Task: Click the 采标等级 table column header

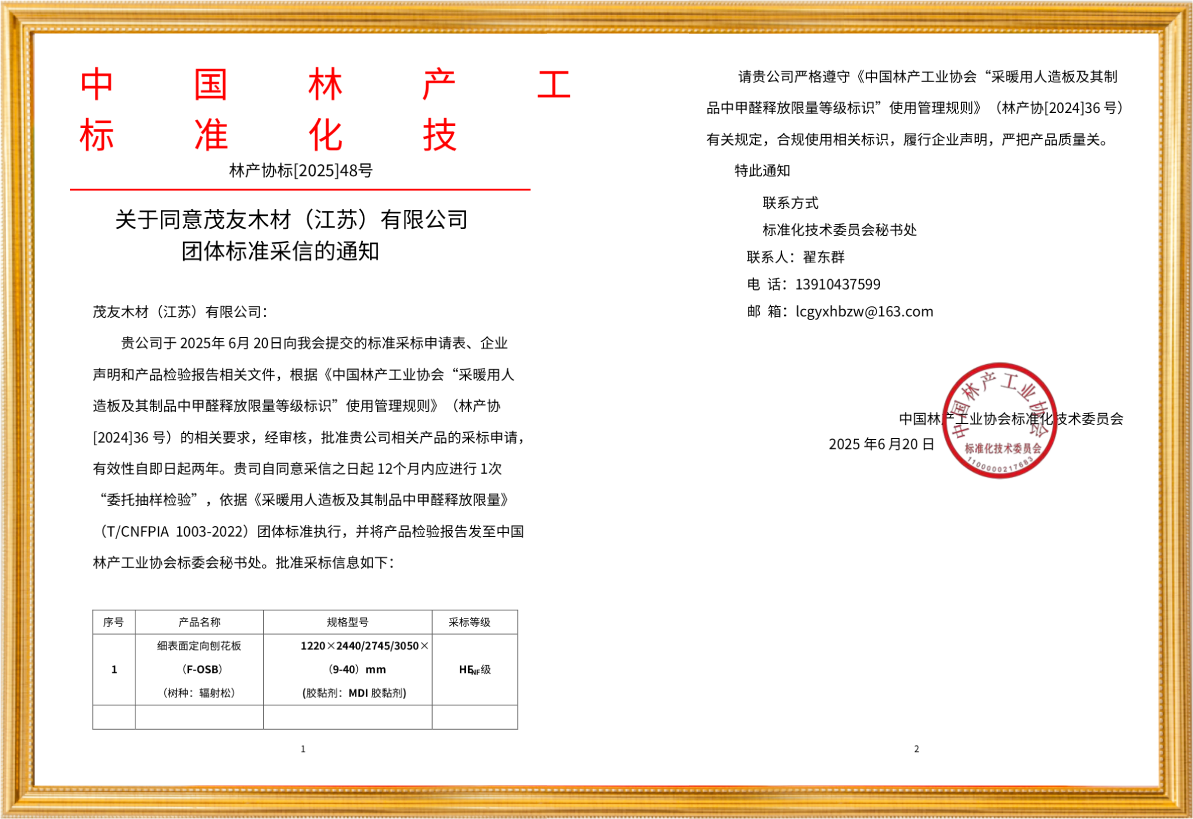Action: 474,622
